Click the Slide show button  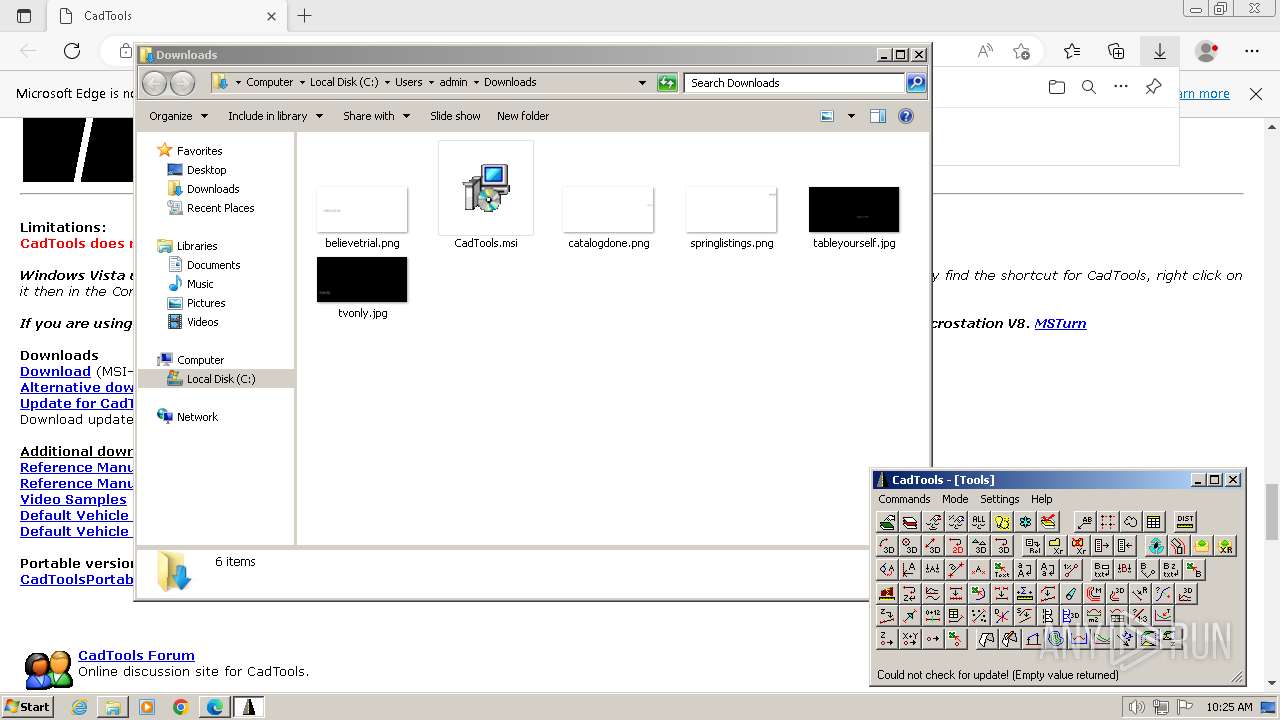coord(455,116)
